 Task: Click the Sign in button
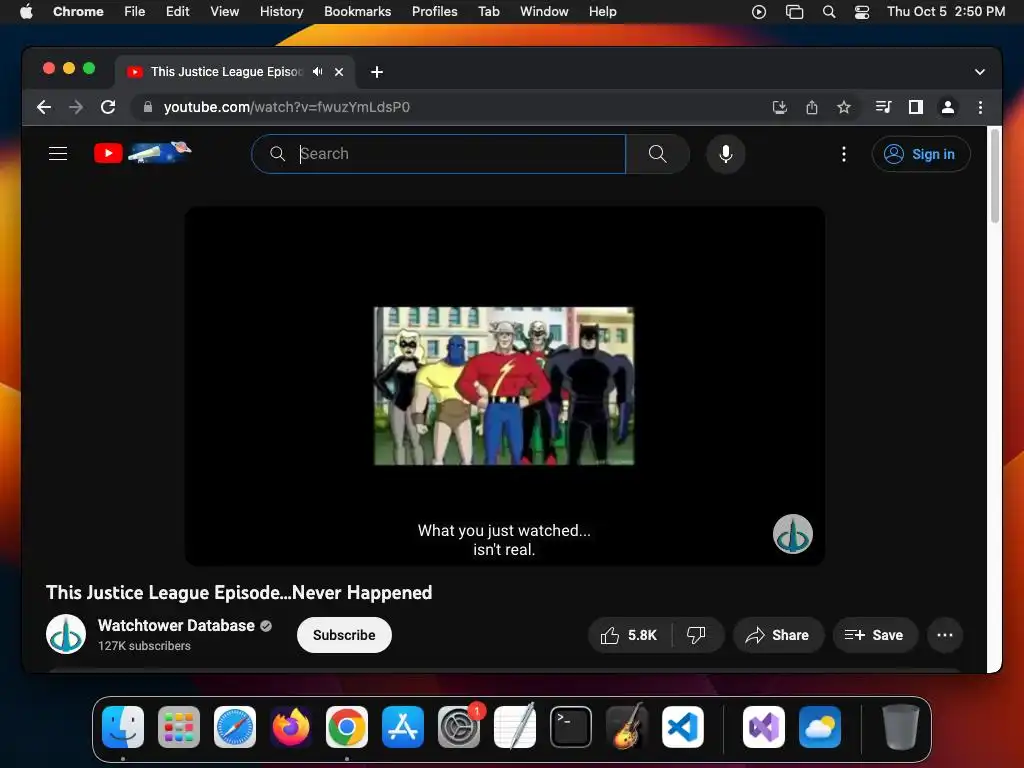[x=921, y=154]
